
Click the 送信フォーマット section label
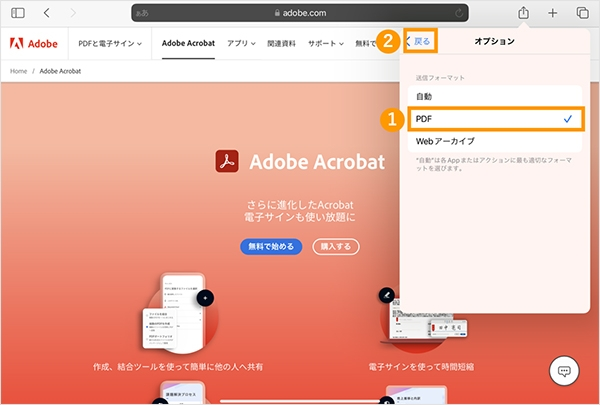(x=440, y=78)
